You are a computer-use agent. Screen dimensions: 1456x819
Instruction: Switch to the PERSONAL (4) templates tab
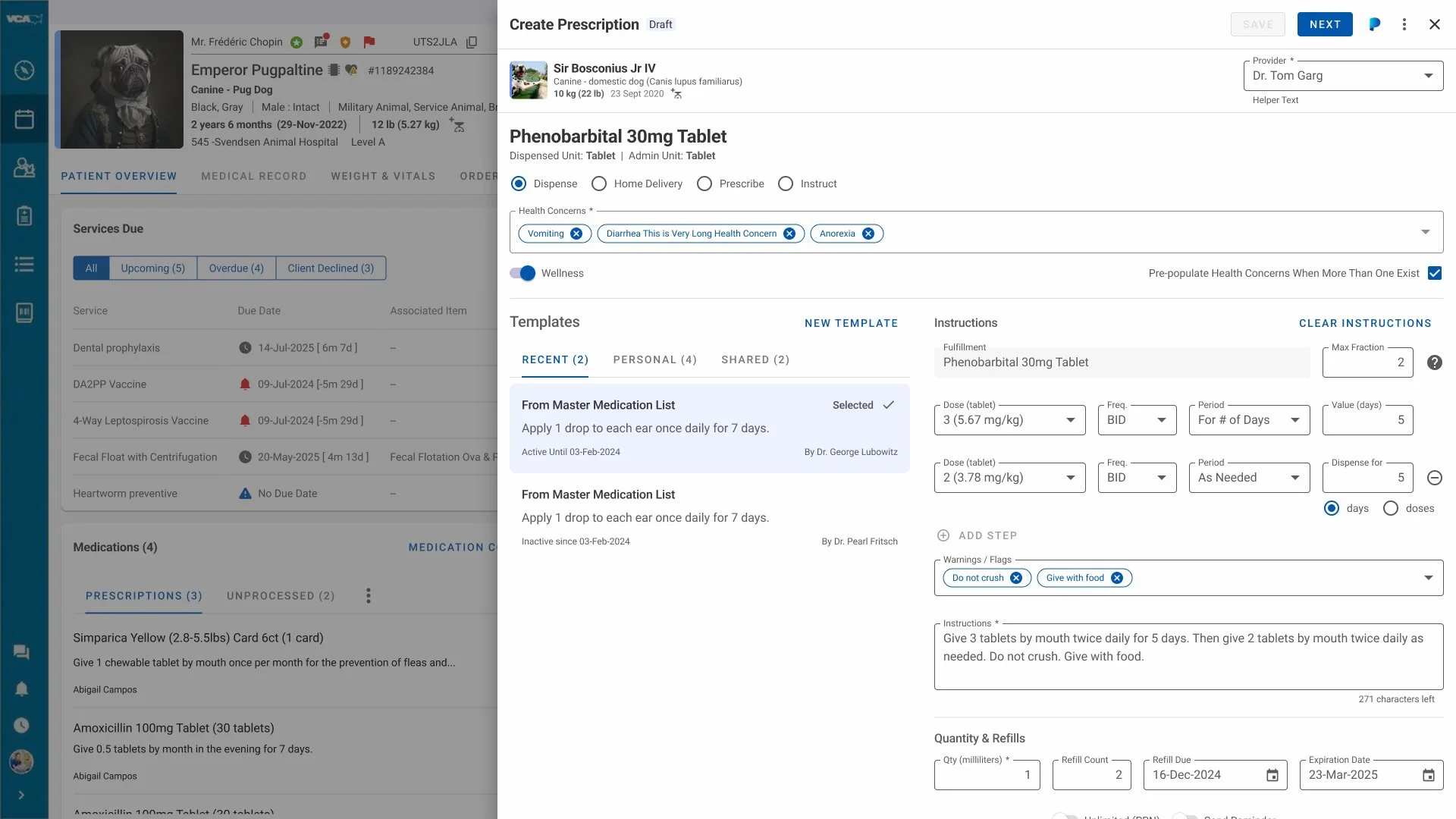(x=654, y=359)
